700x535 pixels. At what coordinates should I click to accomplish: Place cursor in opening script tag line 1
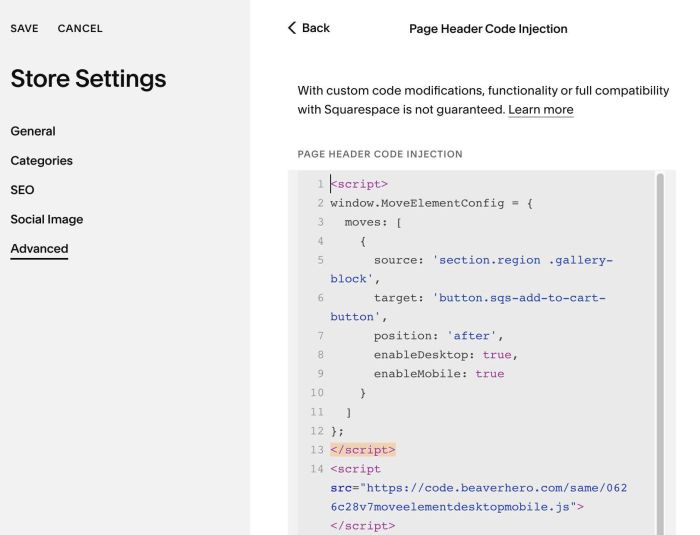(x=359, y=184)
